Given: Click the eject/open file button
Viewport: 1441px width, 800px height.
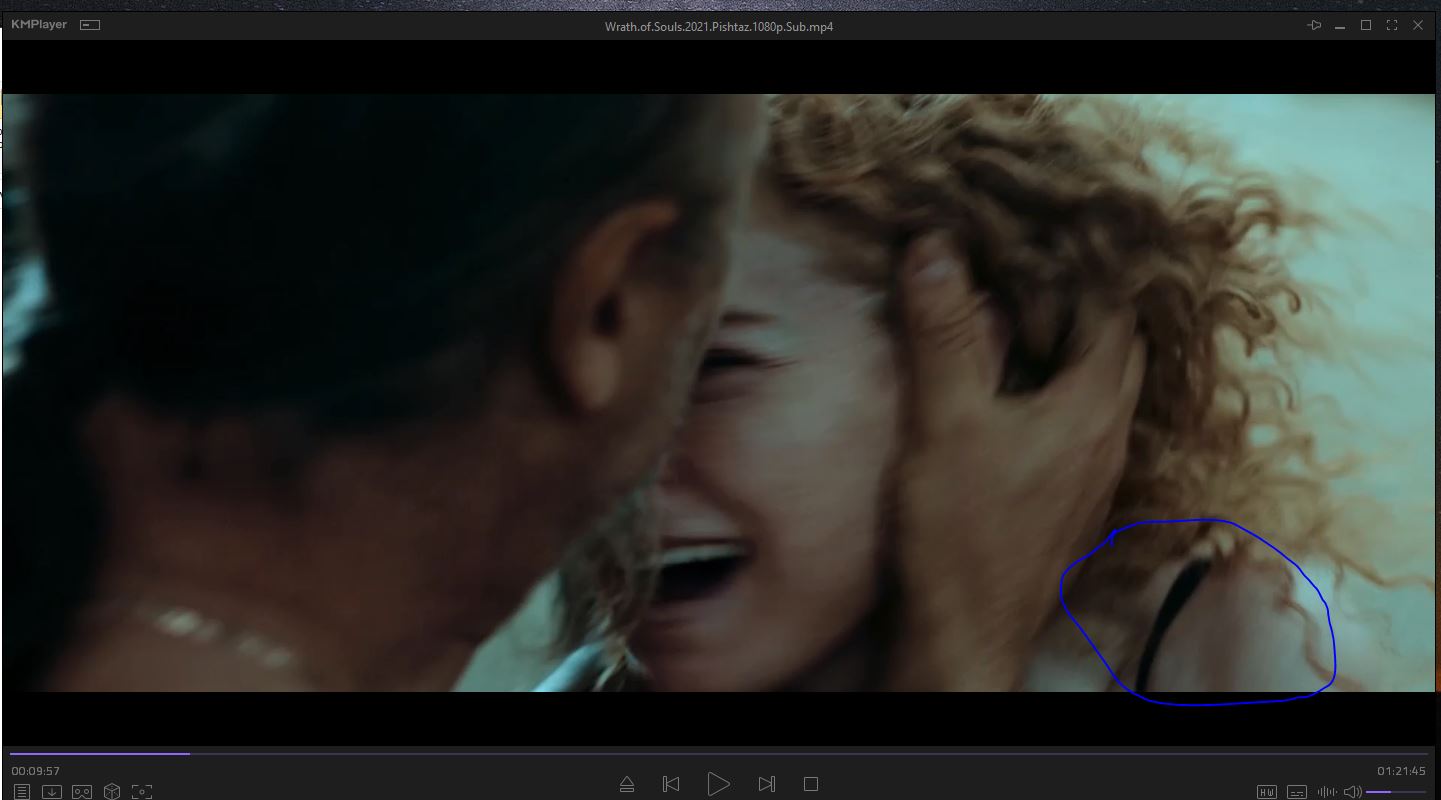Looking at the screenshot, I should click(x=627, y=784).
